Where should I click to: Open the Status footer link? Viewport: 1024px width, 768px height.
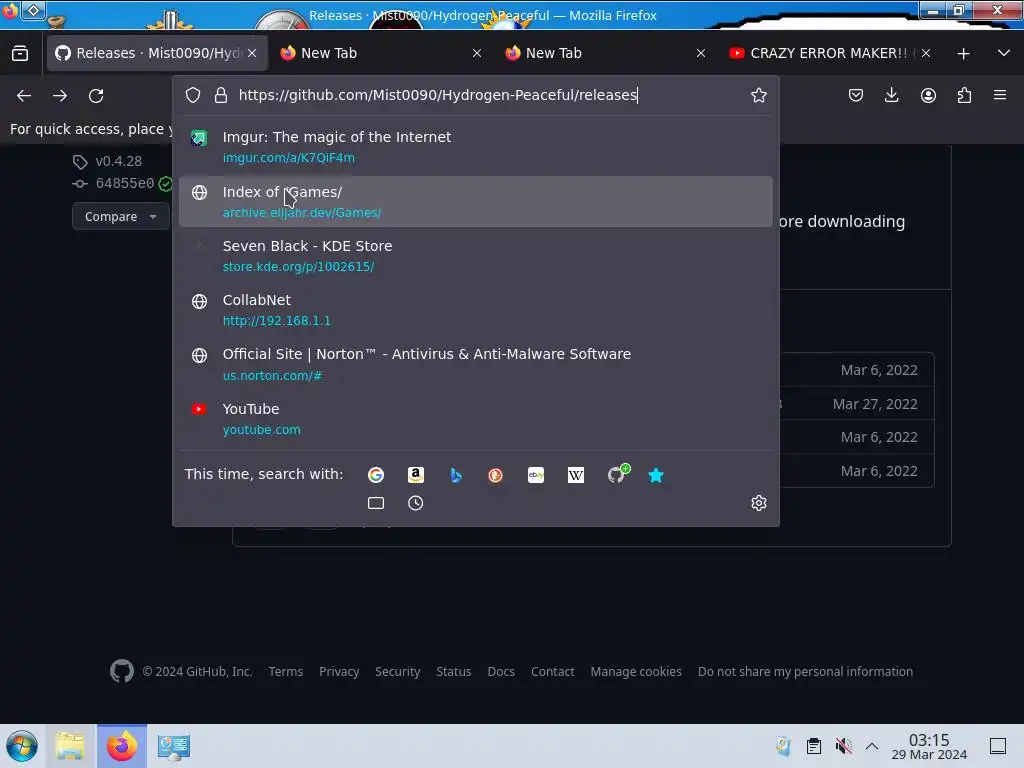pyautogui.click(x=453, y=671)
